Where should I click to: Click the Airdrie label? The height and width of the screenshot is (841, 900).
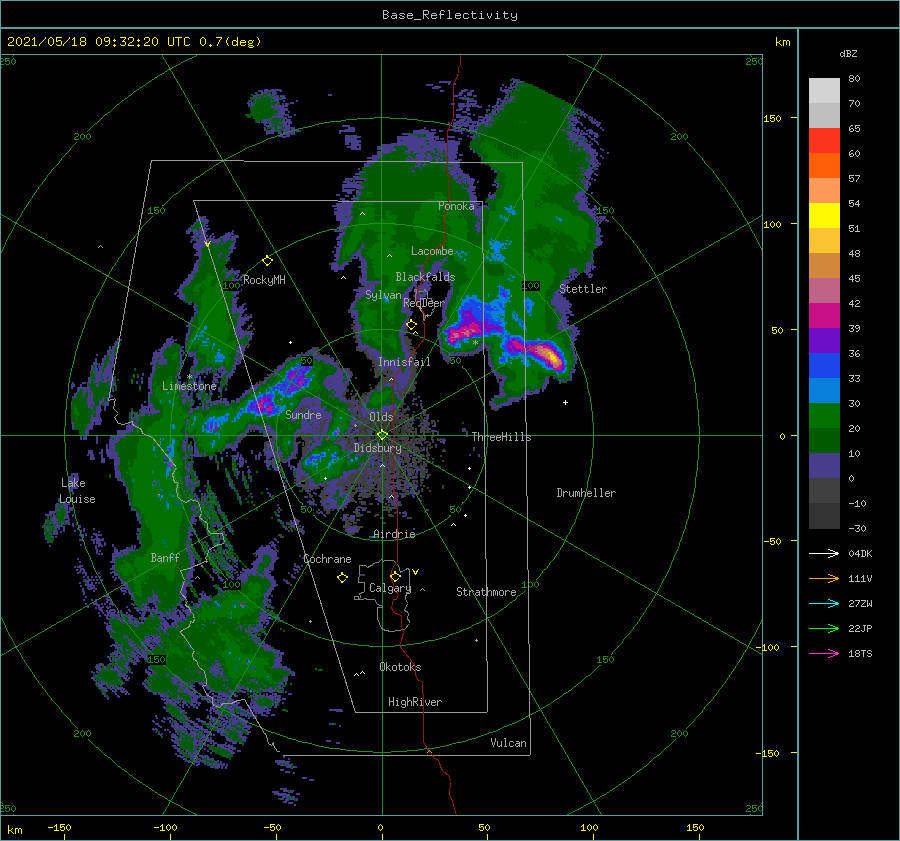(394, 534)
